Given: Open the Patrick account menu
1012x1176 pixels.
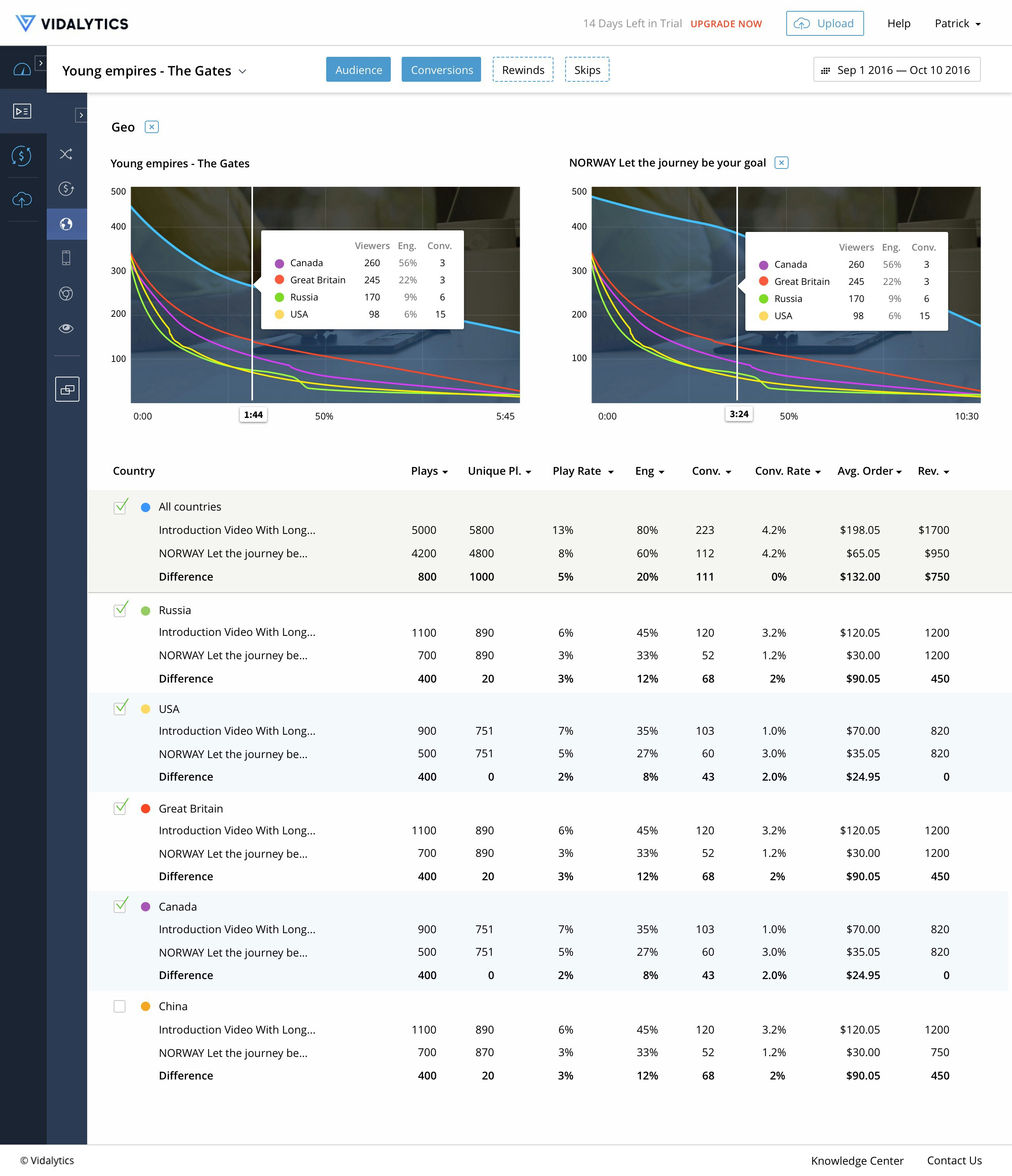Looking at the screenshot, I should pos(957,24).
